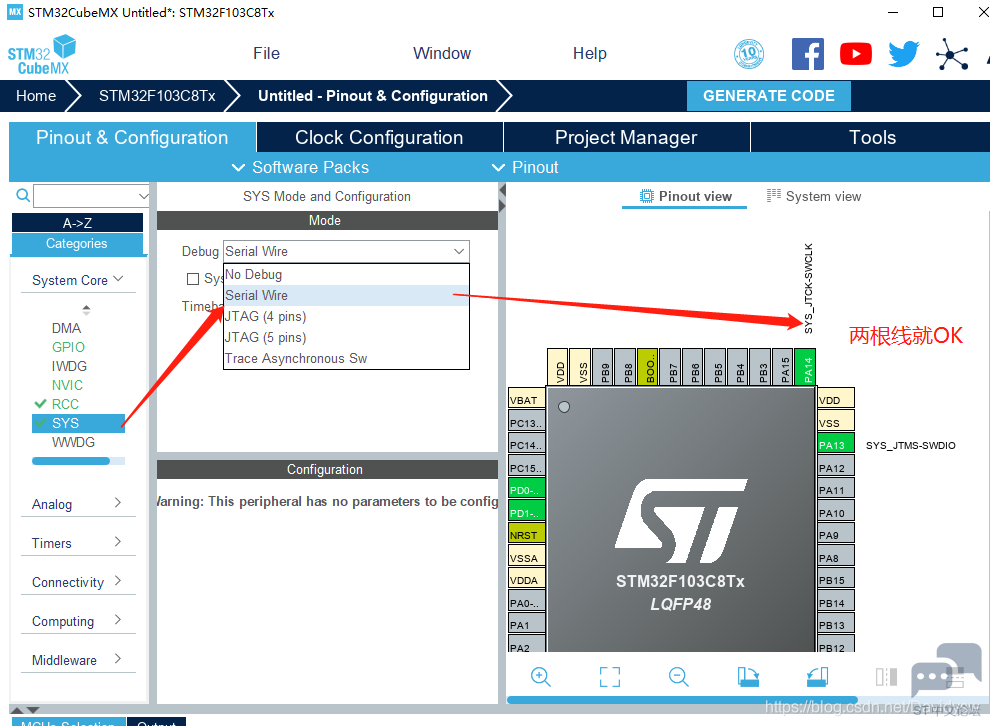Click the BOOT0 pin on chip
The height and width of the screenshot is (726, 990).
point(648,367)
